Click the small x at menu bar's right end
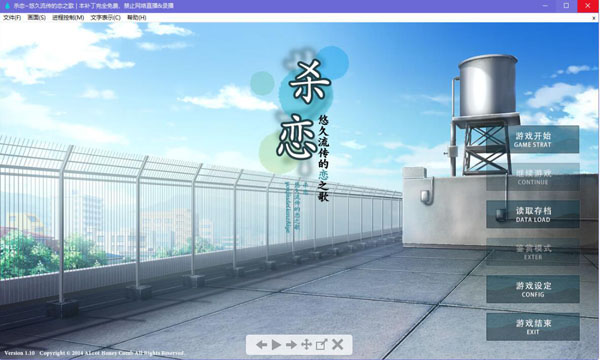This screenshot has width=600, height=360. point(594,18)
